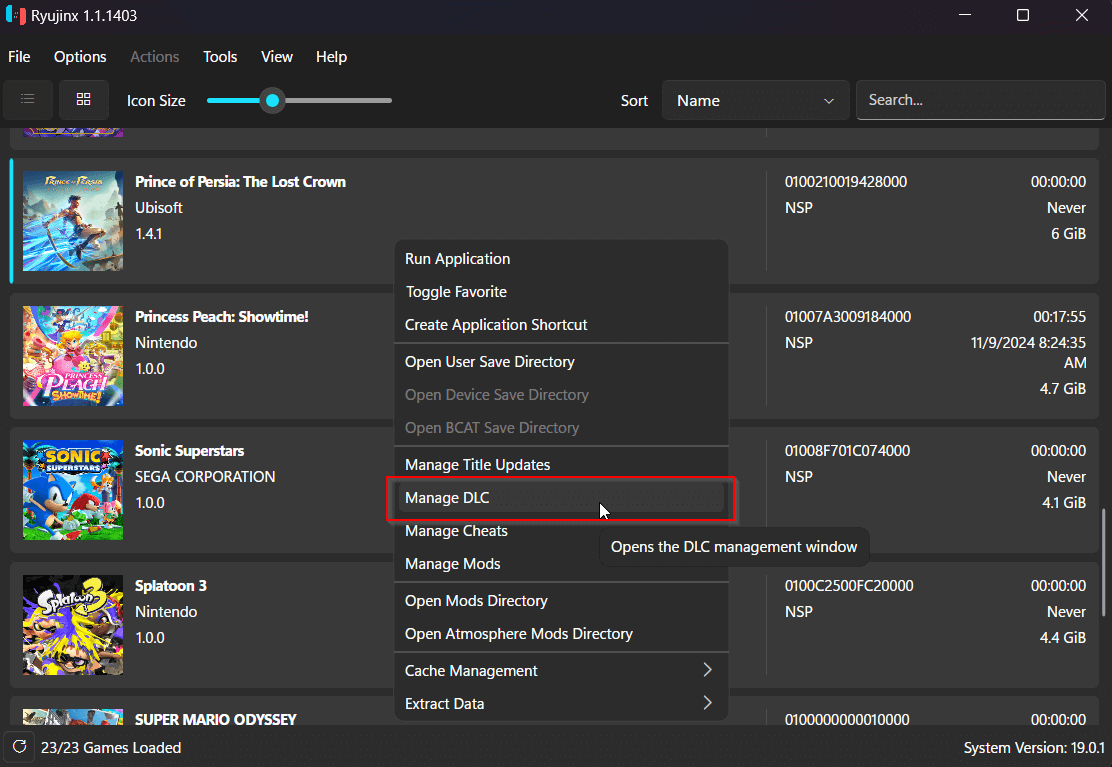1112x767 pixels.
Task: Open the Help menu
Action: pyautogui.click(x=331, y=57)
